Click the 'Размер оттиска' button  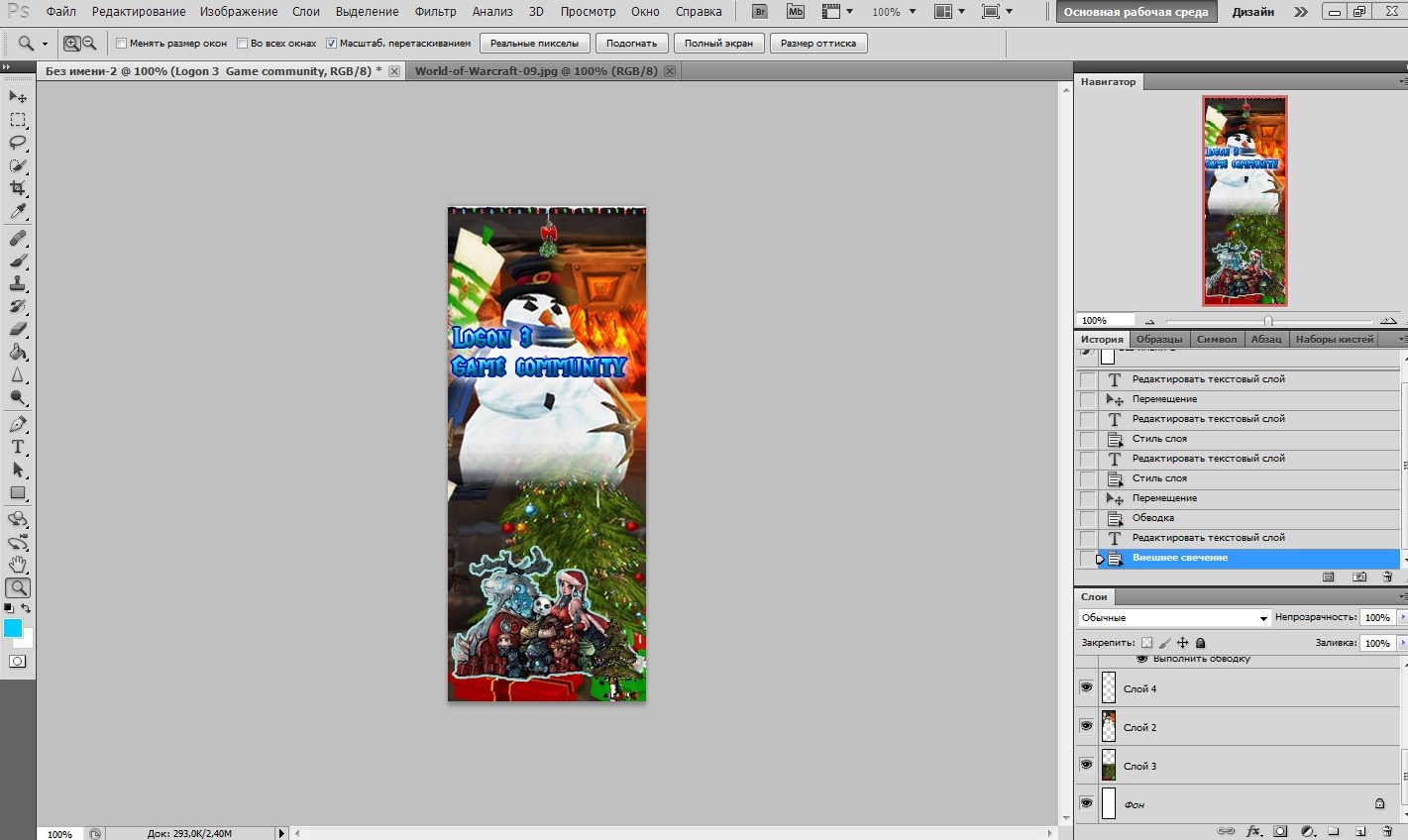tap(818, 44)
